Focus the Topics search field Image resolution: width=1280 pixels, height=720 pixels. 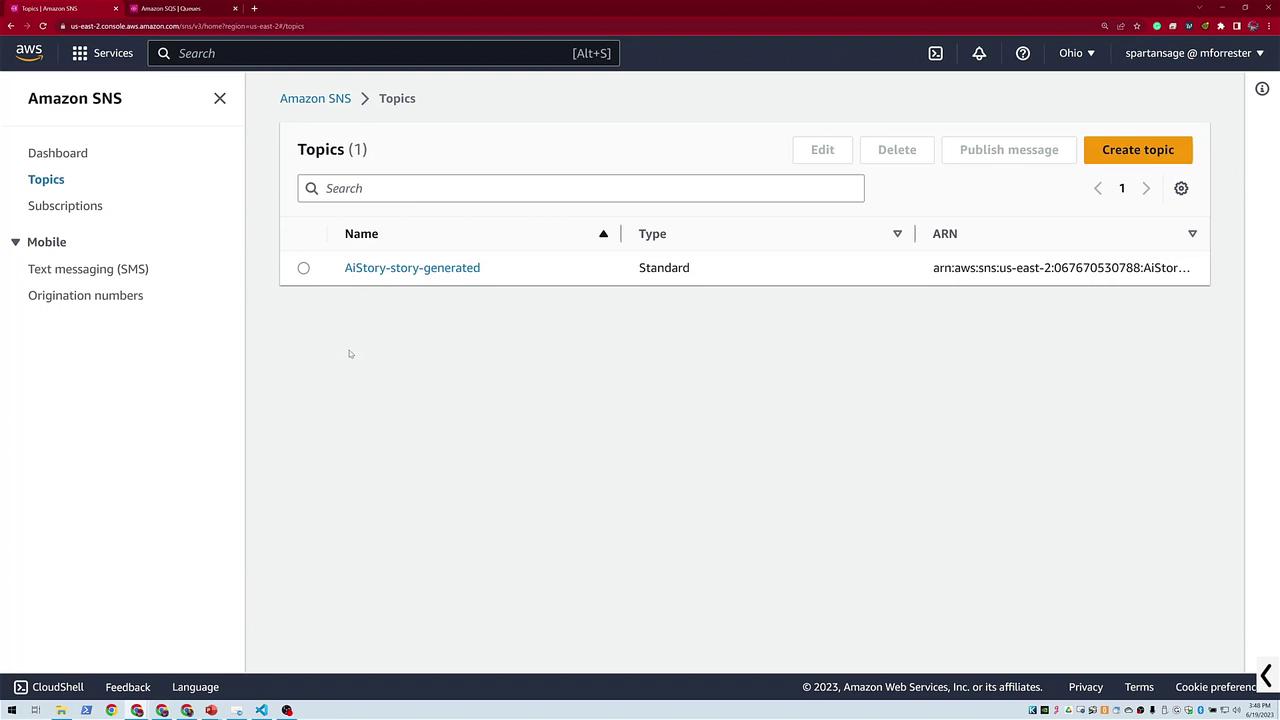click(x=581, y=188)
